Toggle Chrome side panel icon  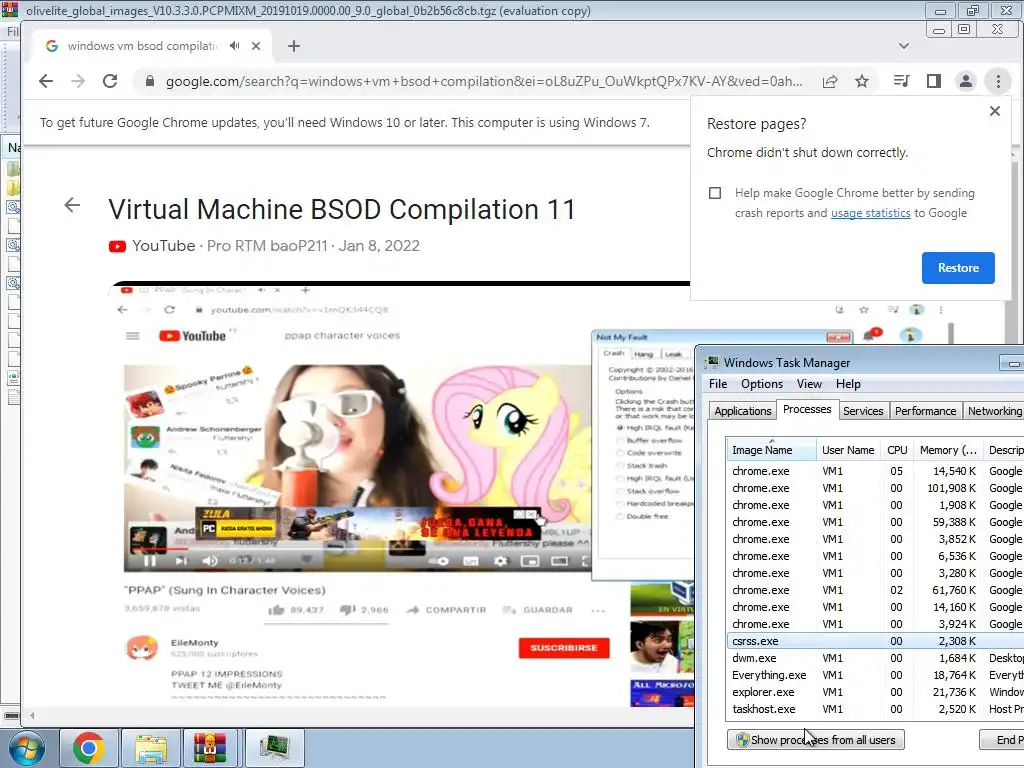tap(934, 81)
